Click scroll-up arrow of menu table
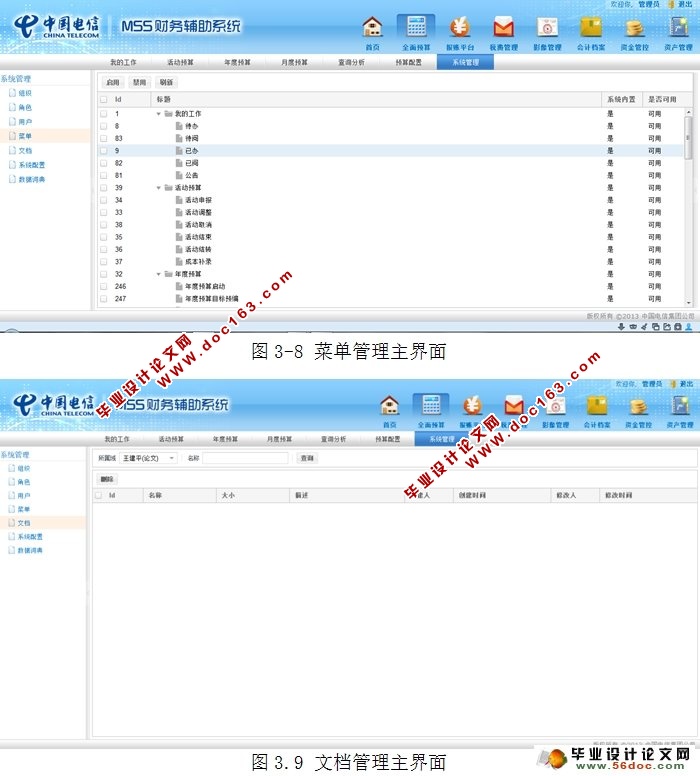The height and width of the screenshot is (776, 700). pos(688,113)
